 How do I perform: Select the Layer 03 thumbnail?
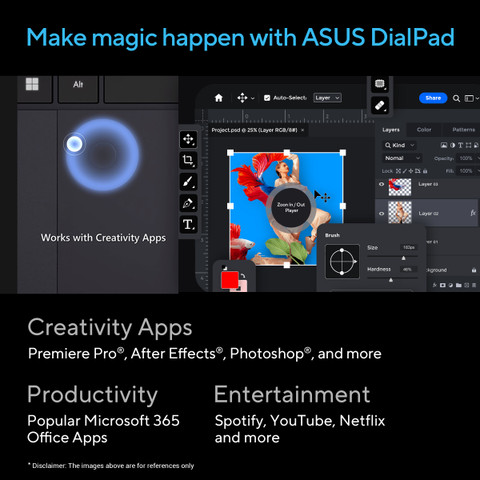point(400,187)
